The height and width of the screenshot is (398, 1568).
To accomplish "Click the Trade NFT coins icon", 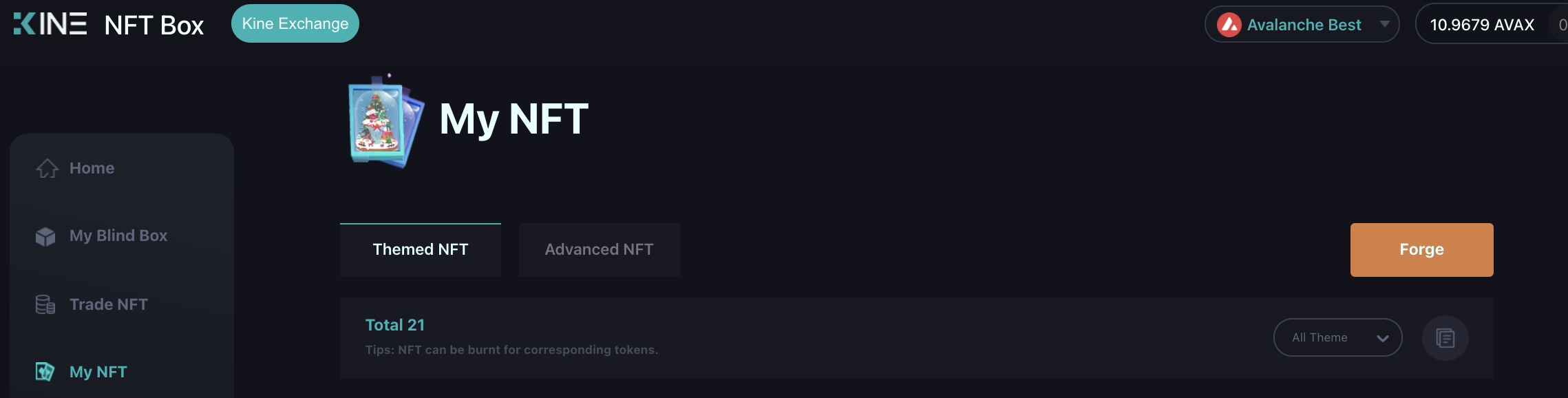I will tap(45, 304).
